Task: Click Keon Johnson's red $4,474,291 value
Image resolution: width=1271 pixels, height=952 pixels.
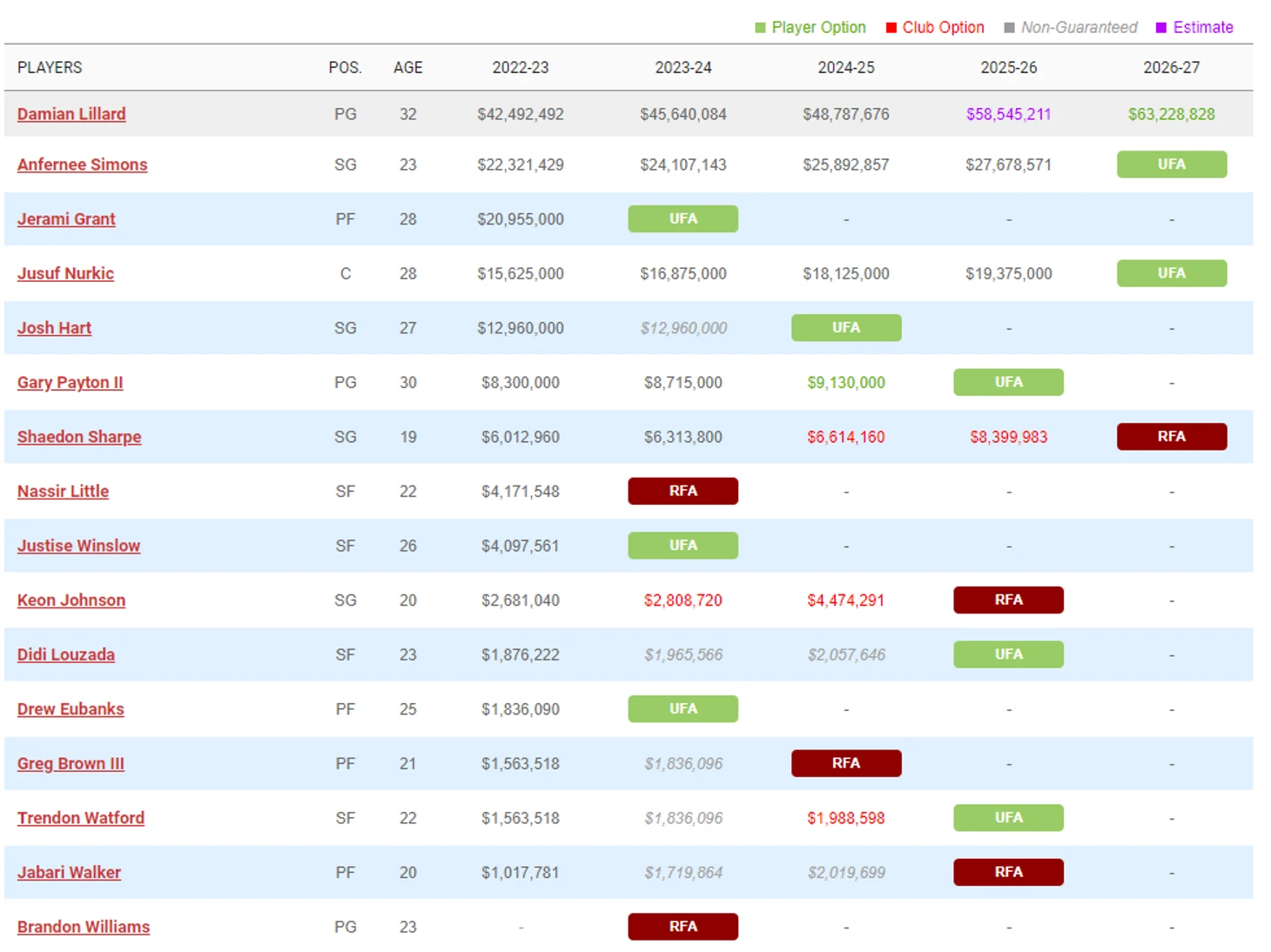Action: 846,600
